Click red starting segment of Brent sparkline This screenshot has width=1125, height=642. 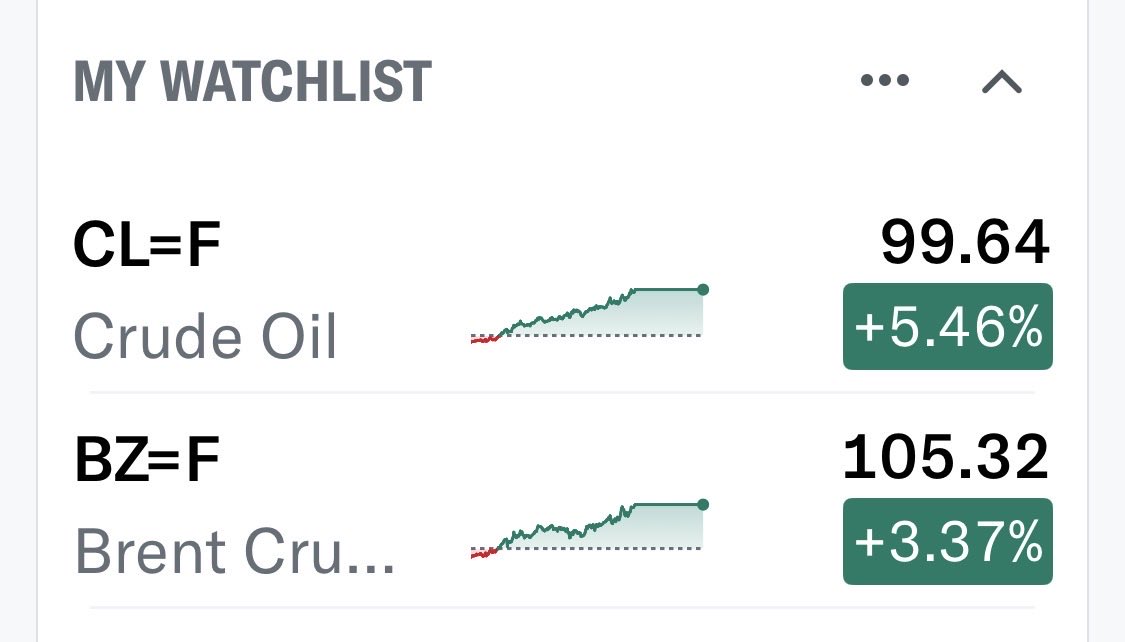[x=483, y=553]
